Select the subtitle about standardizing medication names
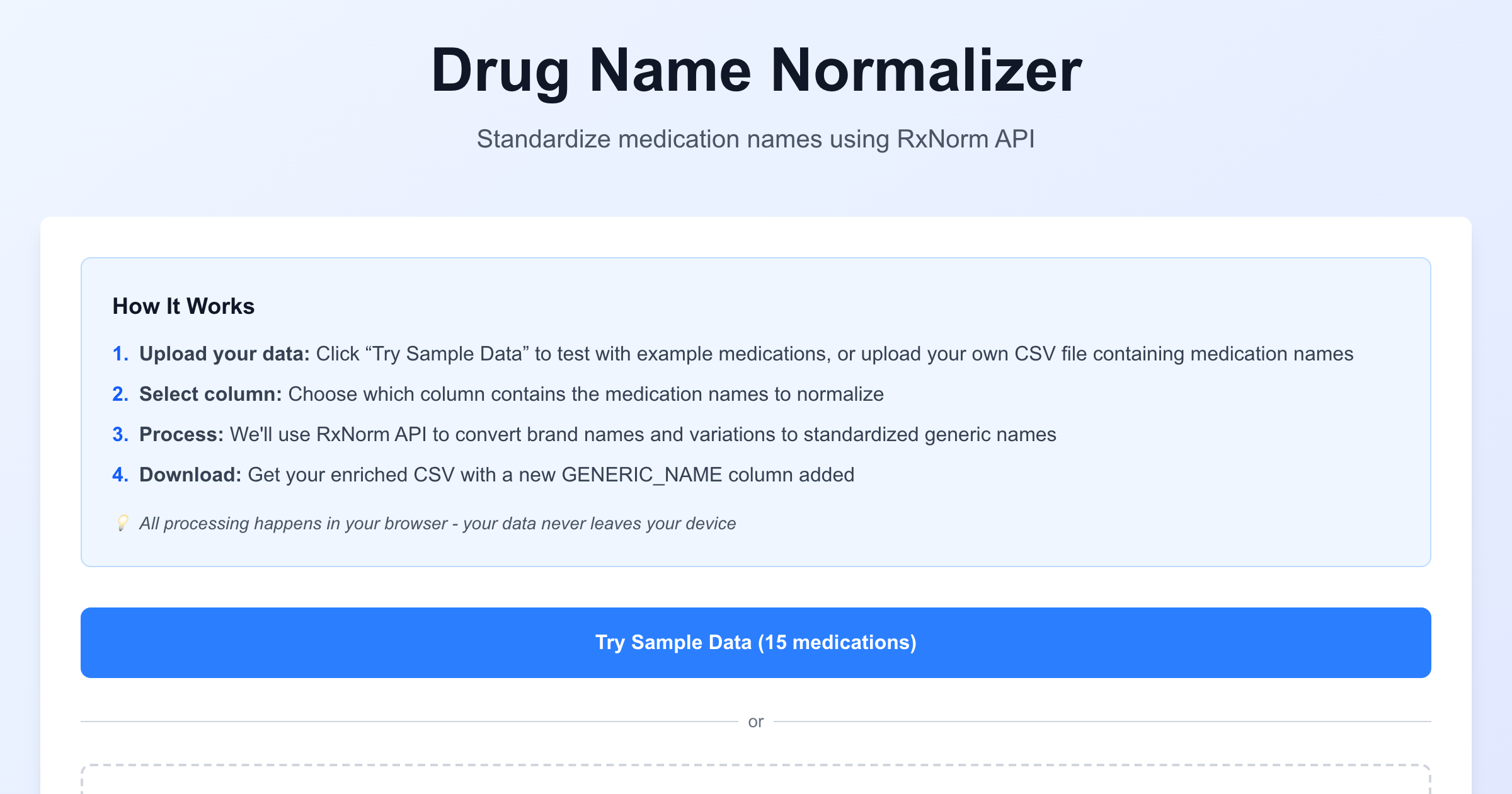 pyautogui.click(x=756, y=139)
